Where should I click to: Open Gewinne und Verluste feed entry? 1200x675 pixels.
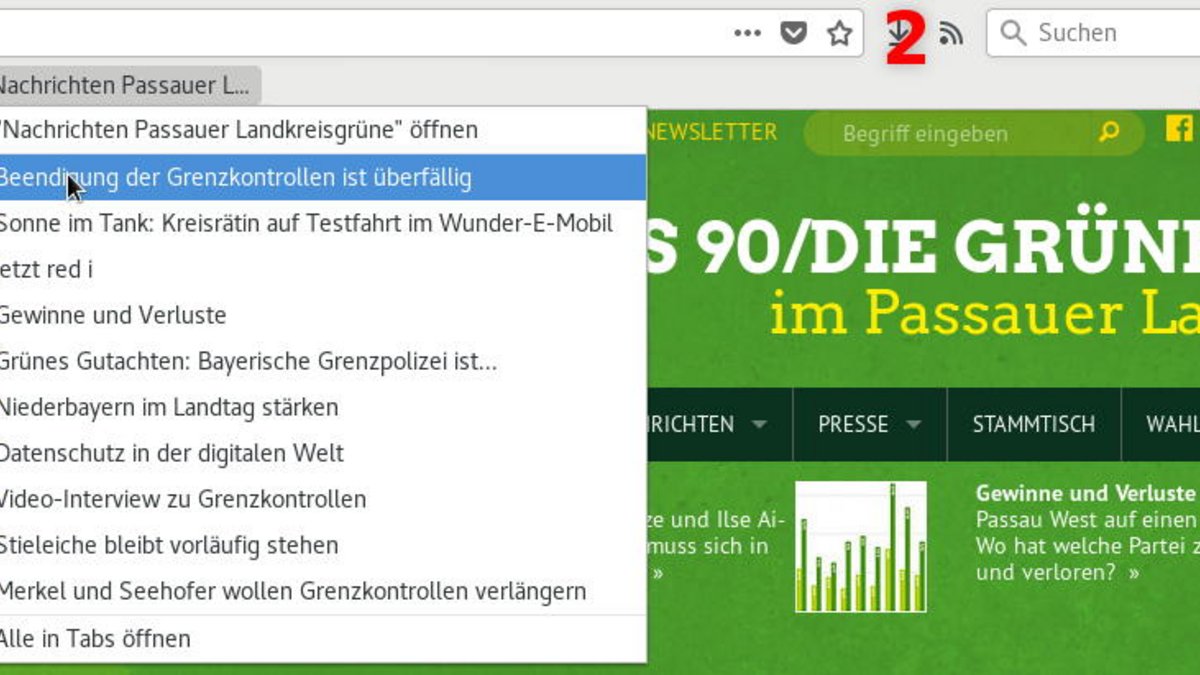[322, 315]
